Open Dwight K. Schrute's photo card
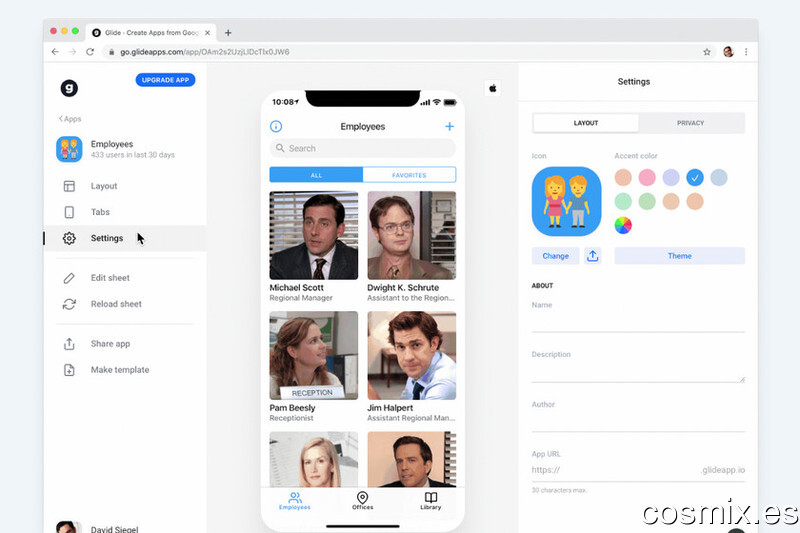The height and width of the screenshot is (533, 800). point(412,235)
